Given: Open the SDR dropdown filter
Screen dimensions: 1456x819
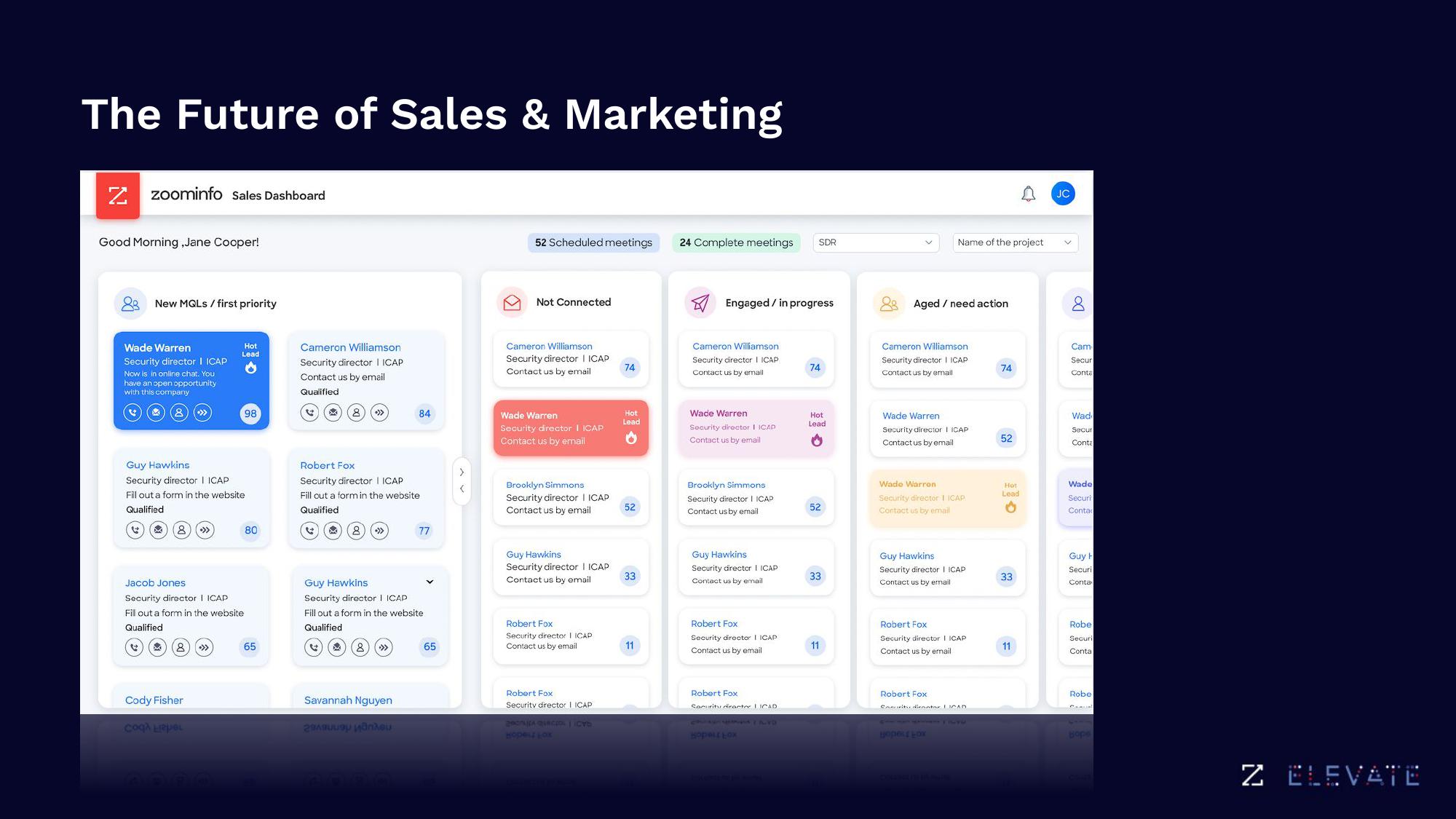Looking at the screenshot, I should 873,242.
